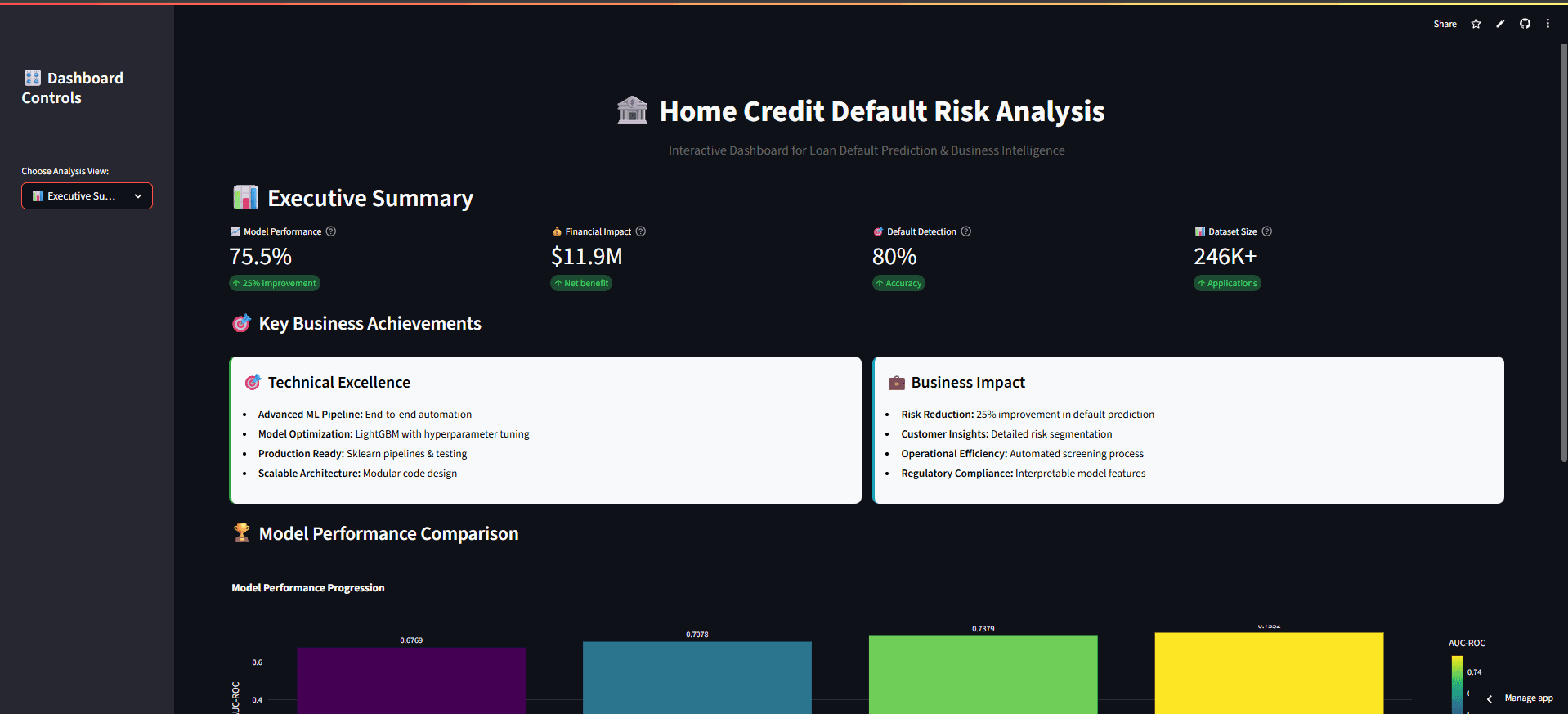This screenshot has height=714, width=1568.
Task: Click the $11.9M financial impact value
Action: (586, 257)
